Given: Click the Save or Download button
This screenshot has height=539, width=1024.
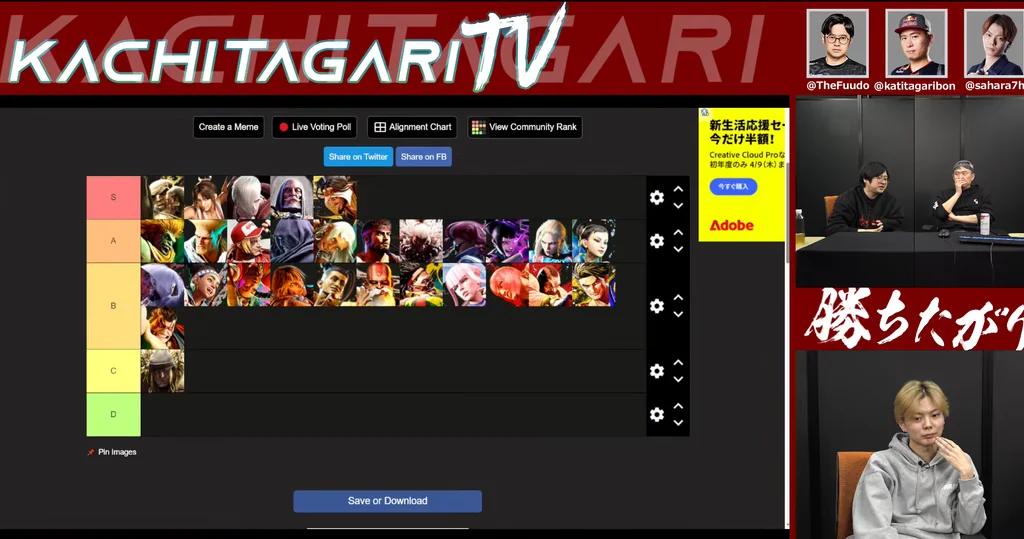Looking at the screenshot, I should pos(387,501).
